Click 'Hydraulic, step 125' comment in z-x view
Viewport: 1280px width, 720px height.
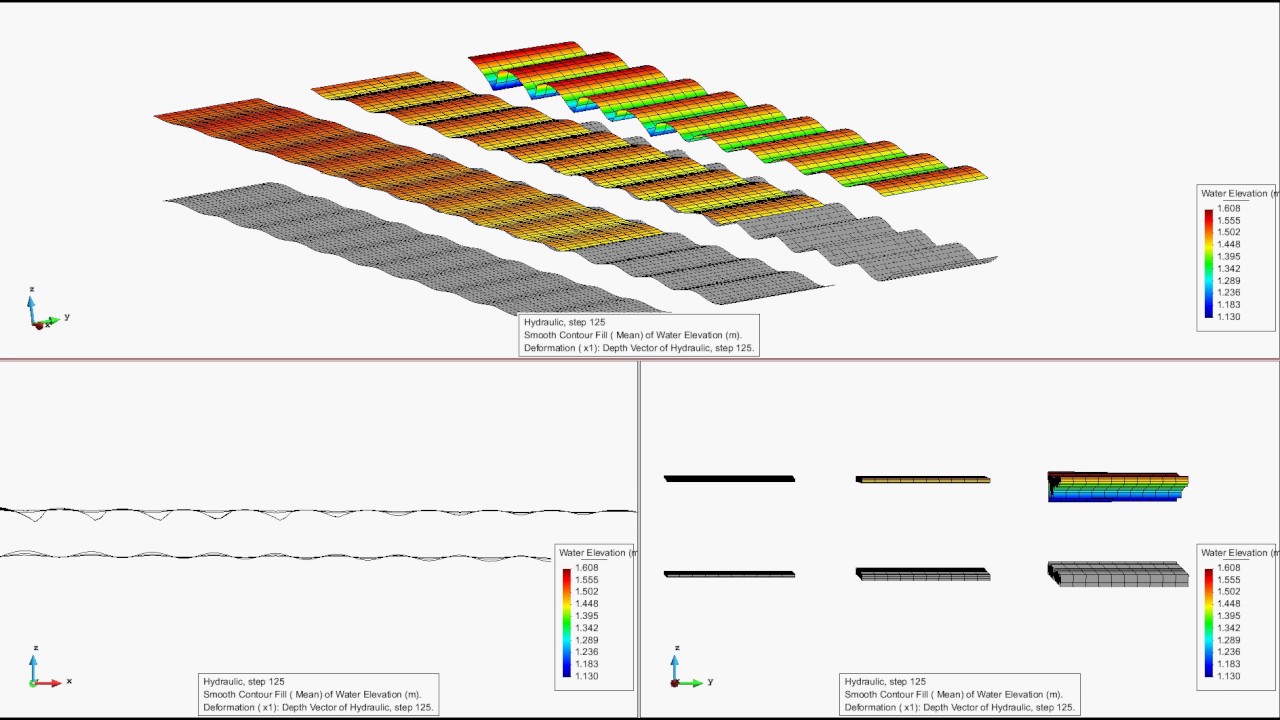point(243,682)
